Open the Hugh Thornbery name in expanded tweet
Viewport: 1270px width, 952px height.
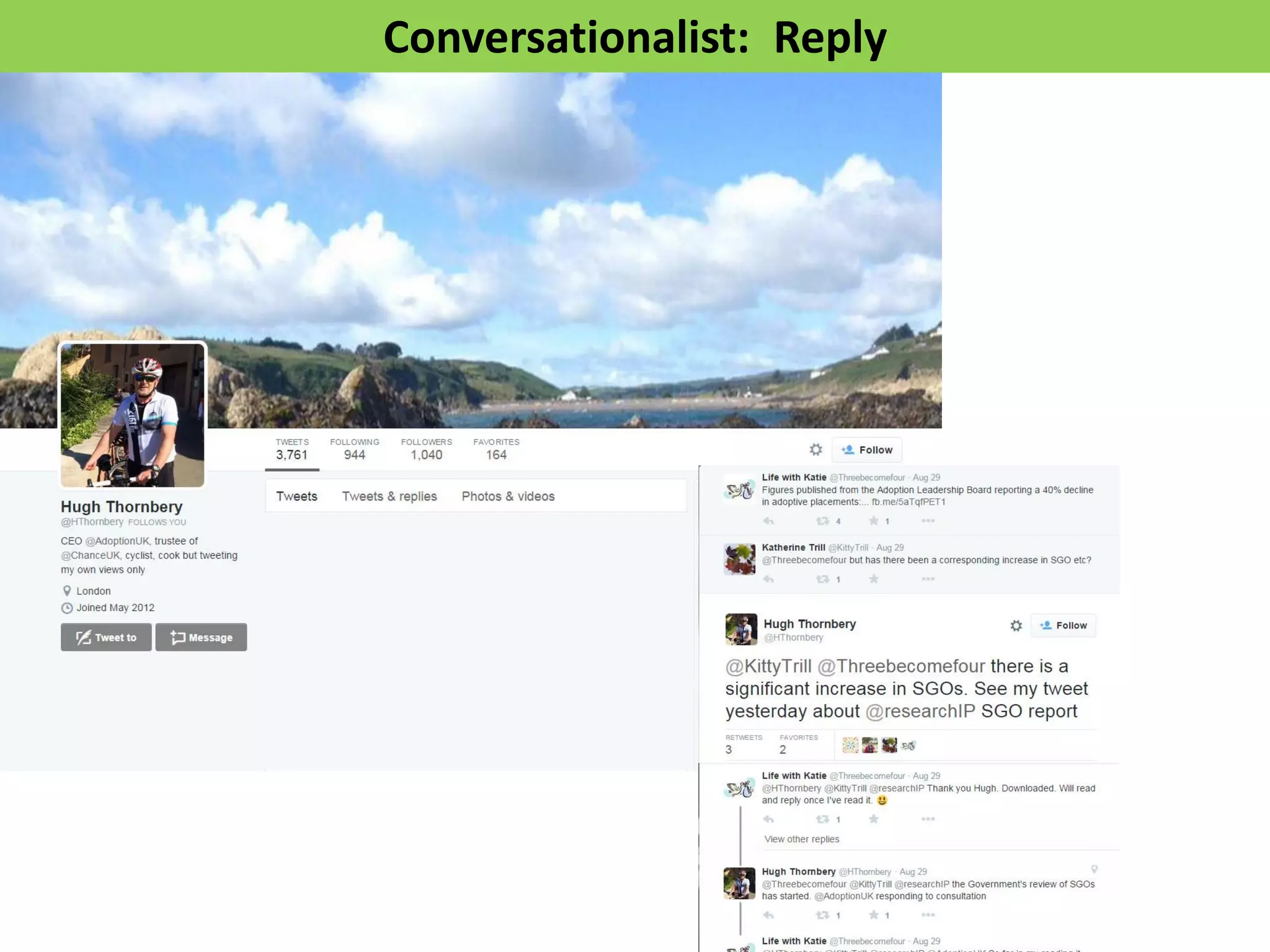(x=809, y=624)
